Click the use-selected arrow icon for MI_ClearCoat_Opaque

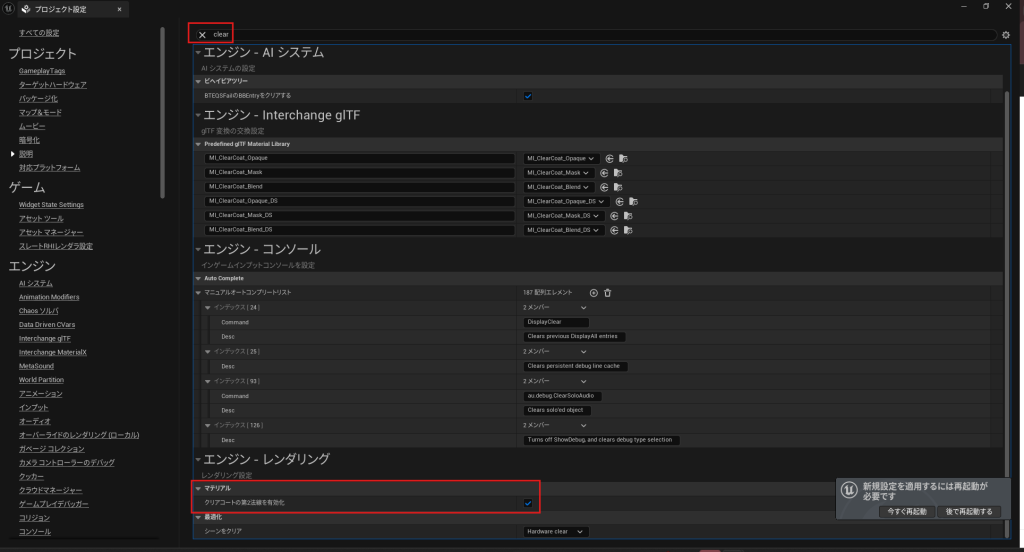[x=607, y=158]
